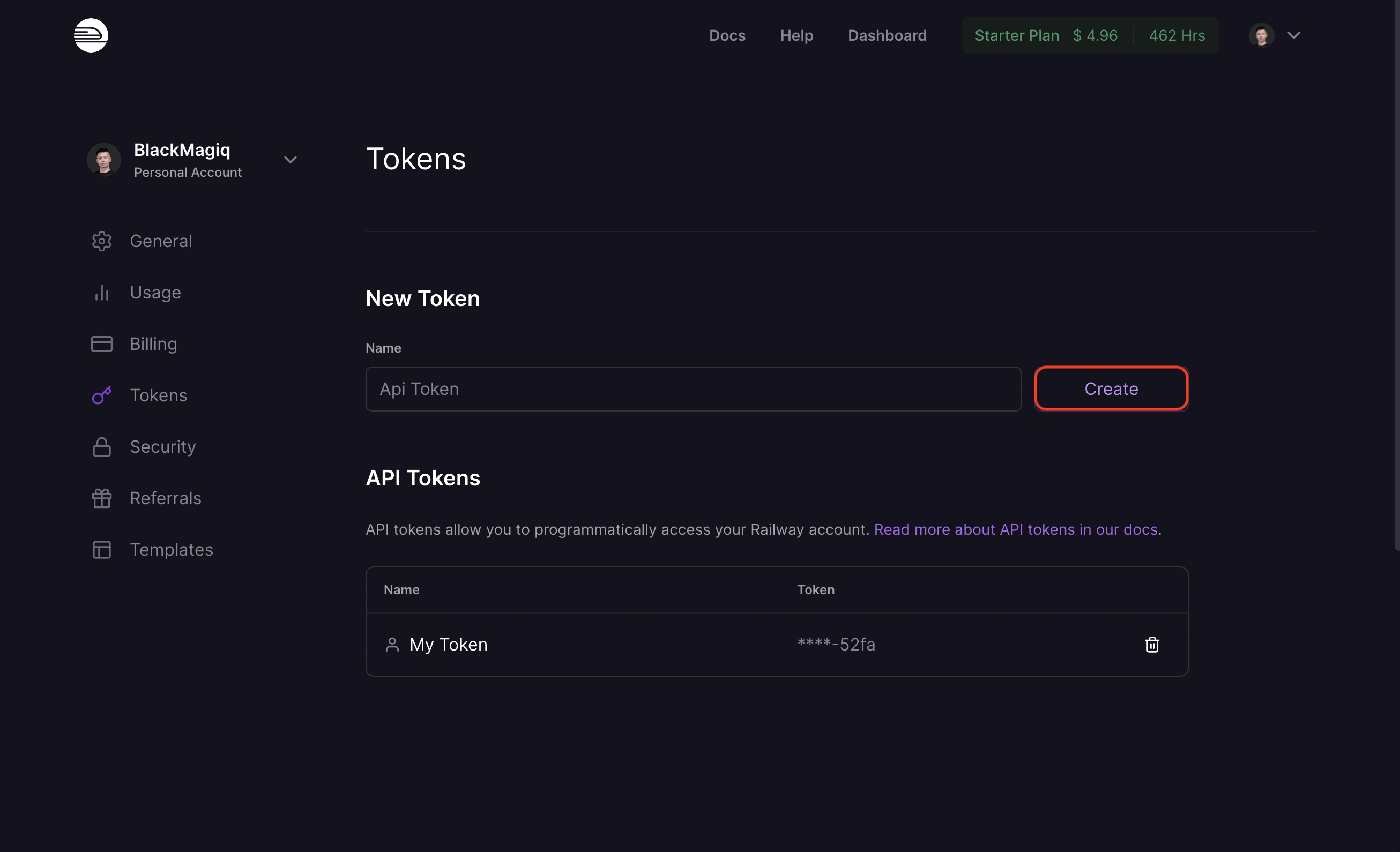Click the user icon beside My Token
This screenshot has width=1400, height=852.
[392, 645]
